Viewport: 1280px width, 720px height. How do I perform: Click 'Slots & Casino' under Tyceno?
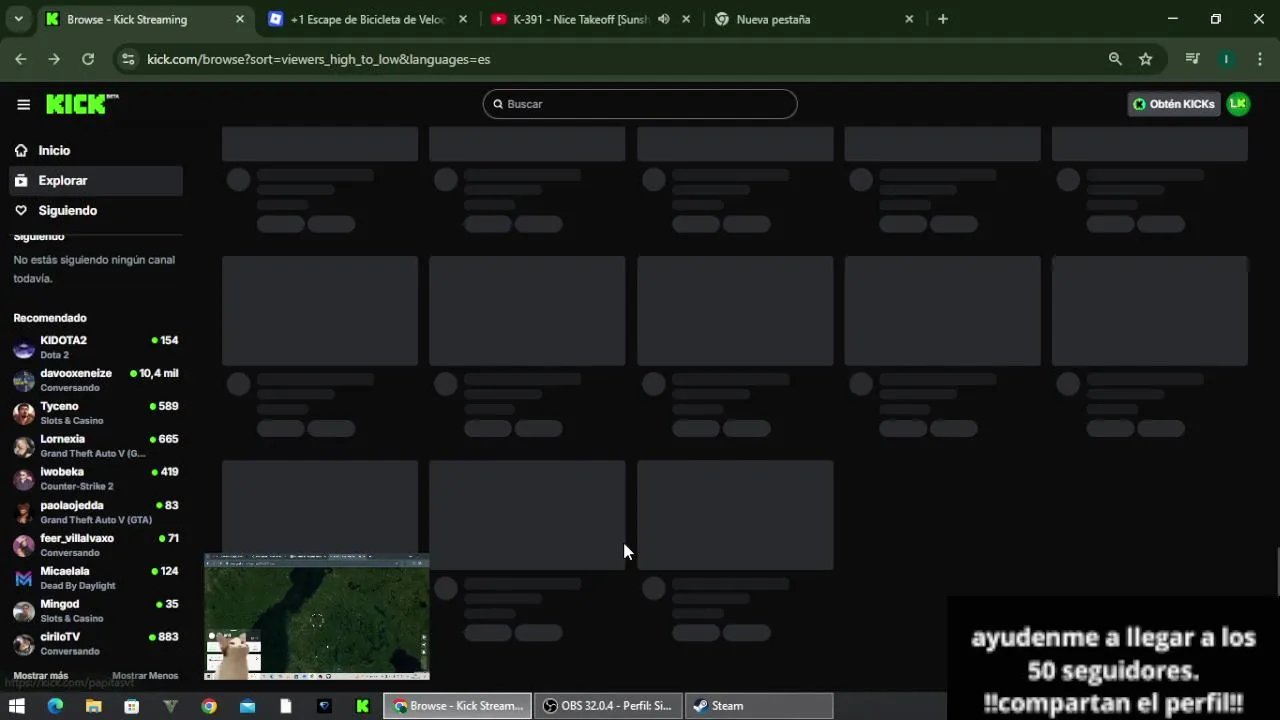(x=72, y=421)
